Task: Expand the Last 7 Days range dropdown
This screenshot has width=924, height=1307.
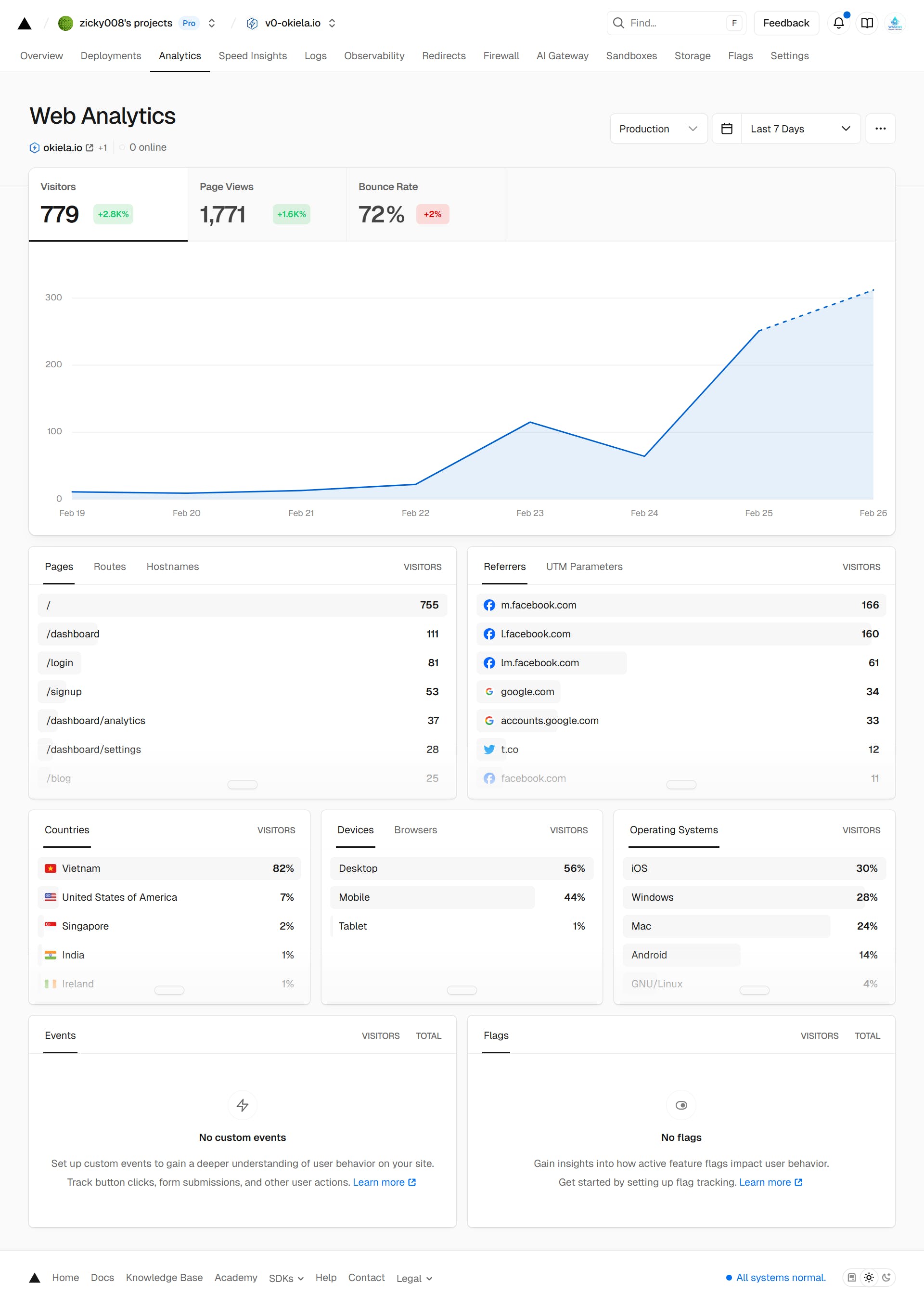Action: (800, 129)
